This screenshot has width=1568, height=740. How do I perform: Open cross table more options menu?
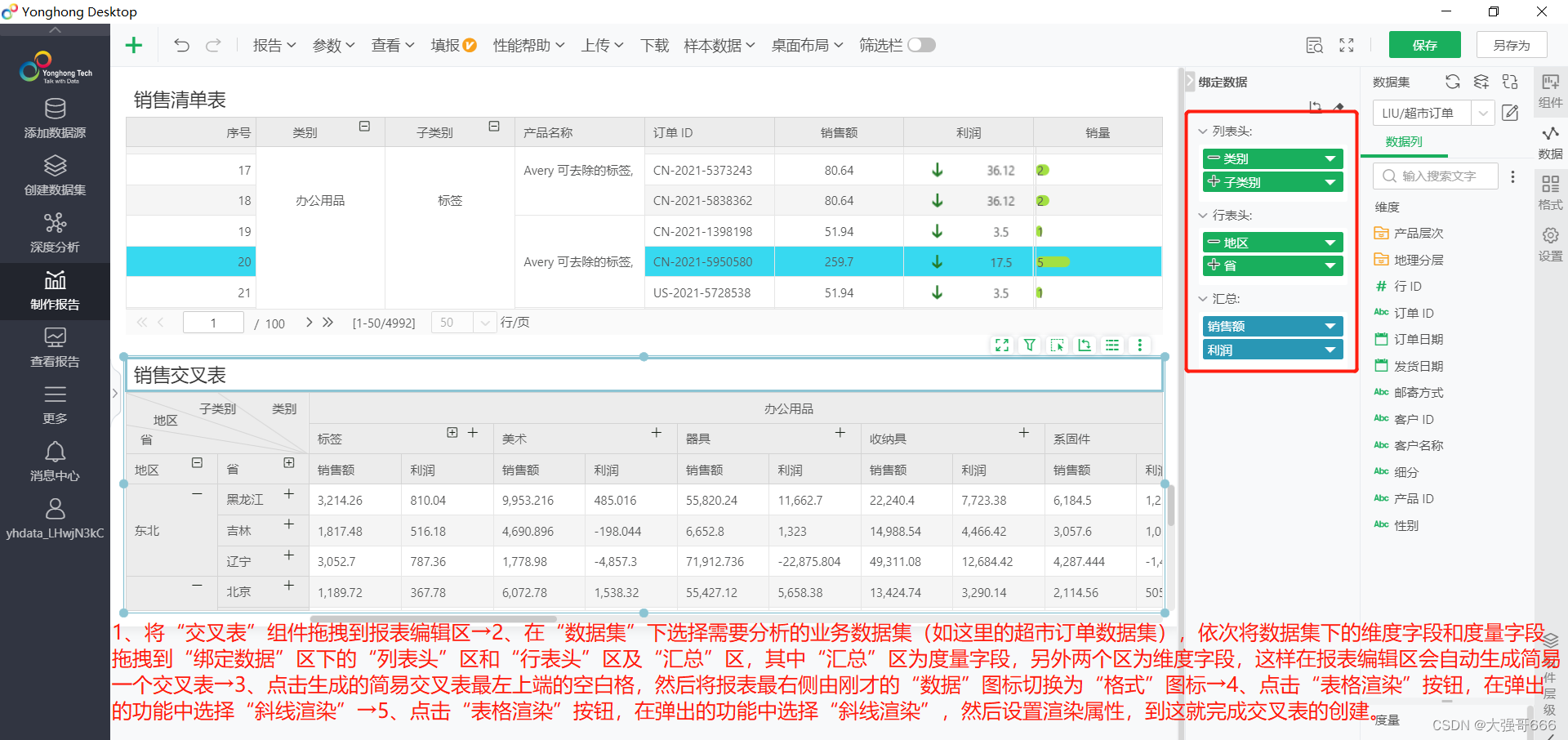1140,345
